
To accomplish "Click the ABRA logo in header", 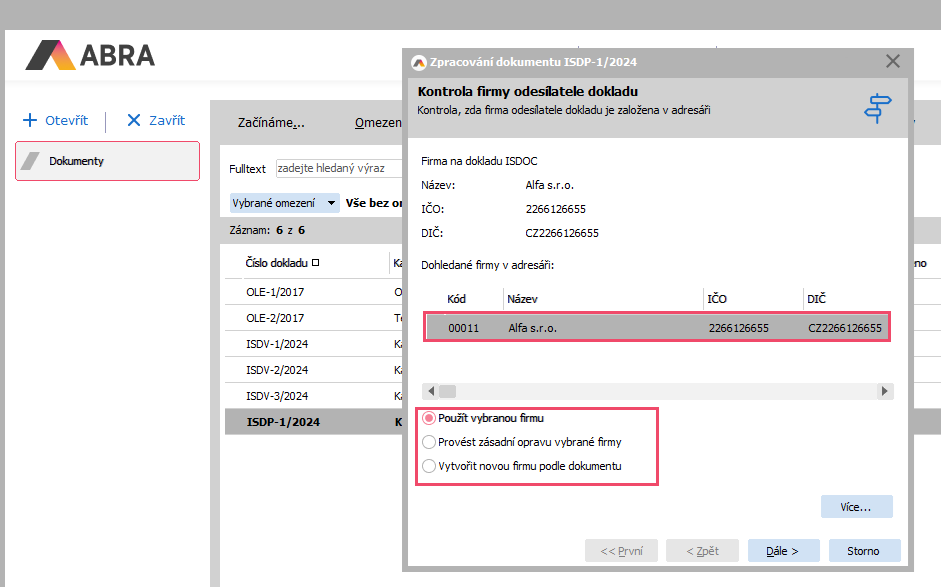I will (91, 55).
